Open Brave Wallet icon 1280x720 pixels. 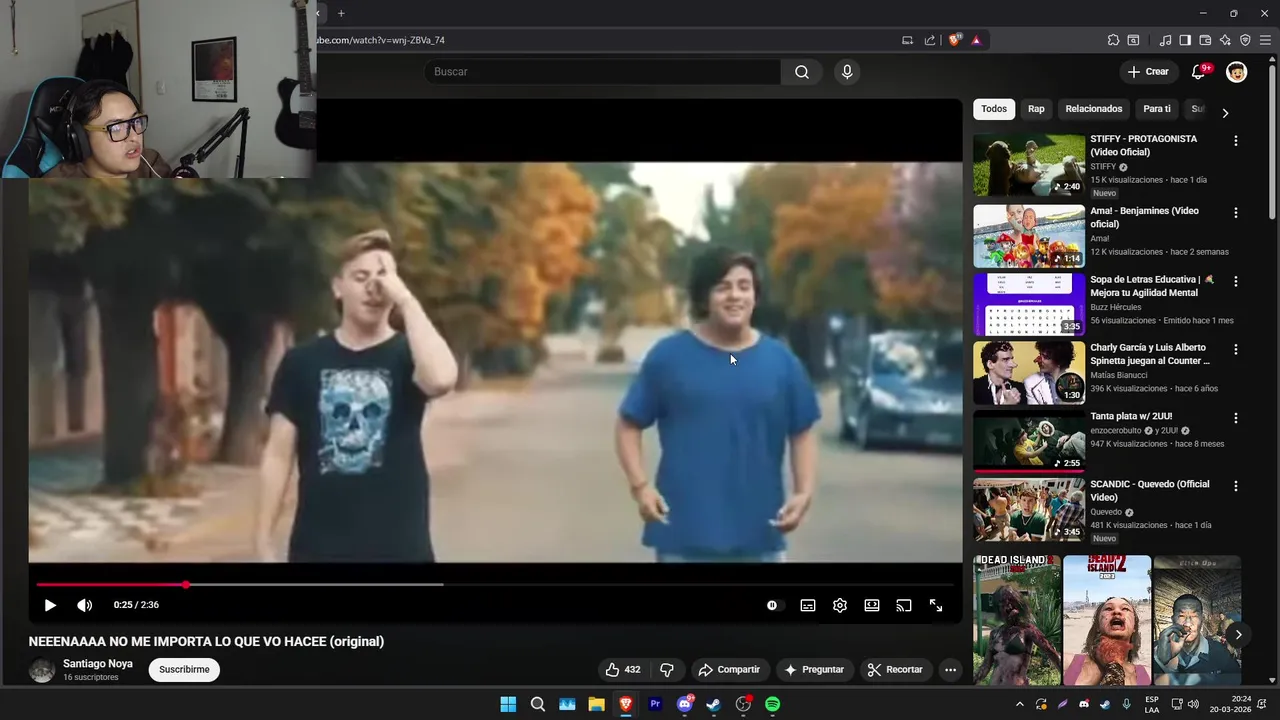[1205, 40]
